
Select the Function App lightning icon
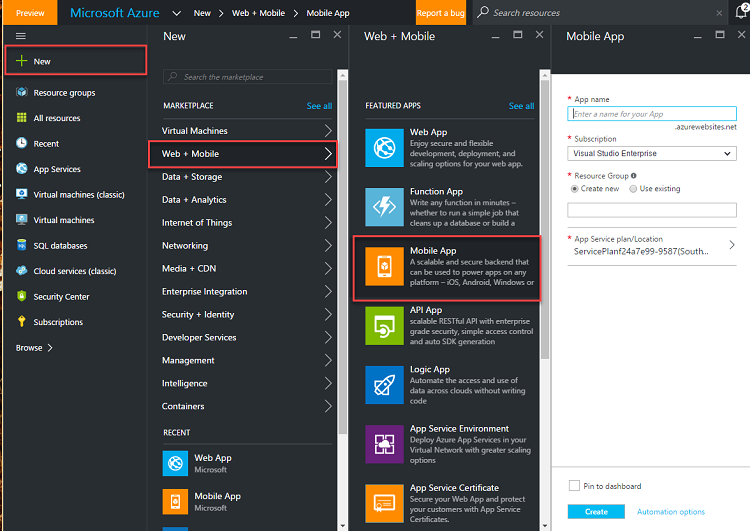click(384, 207)
